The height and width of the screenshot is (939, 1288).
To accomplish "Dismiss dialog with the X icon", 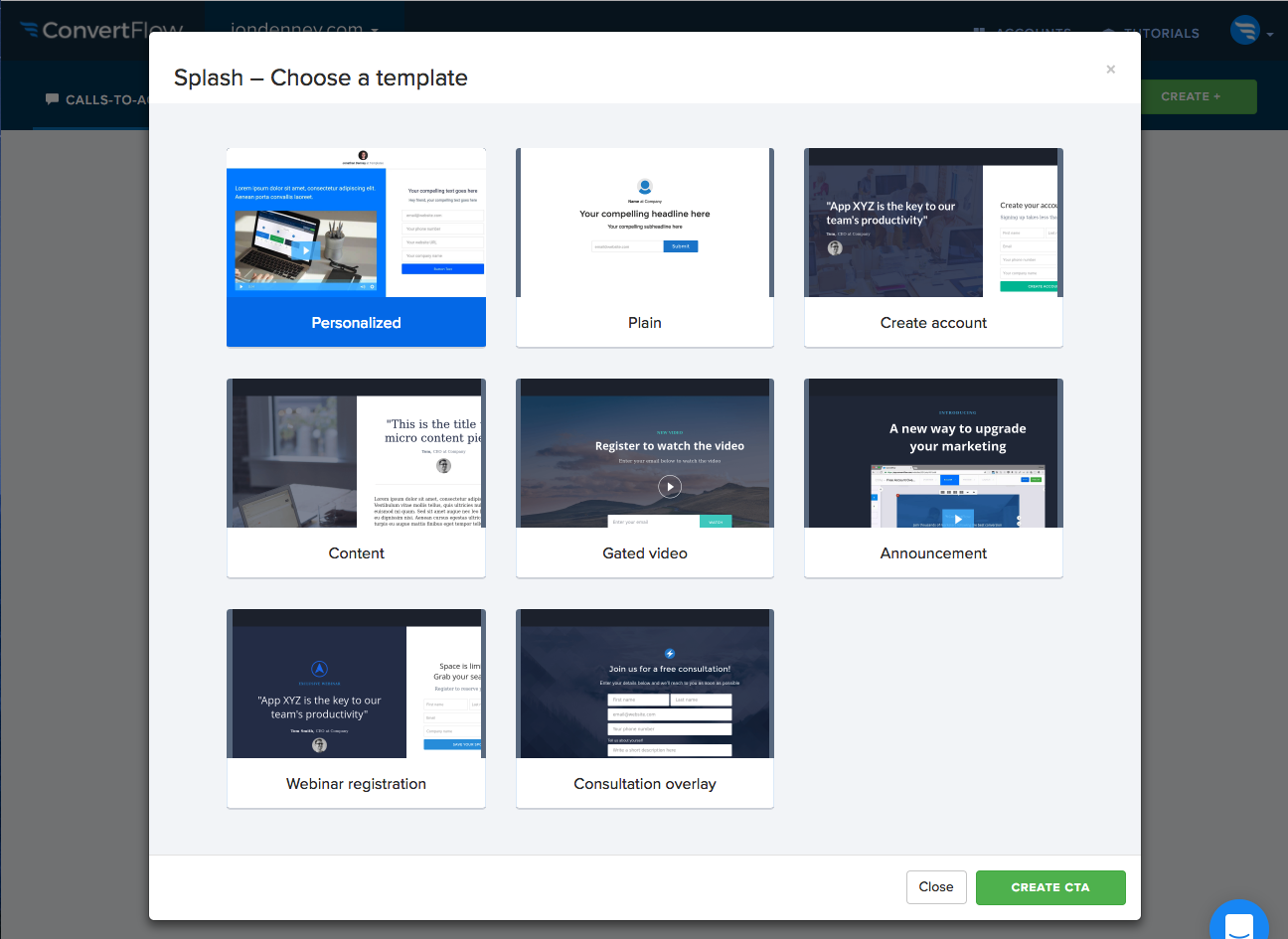I will 1111,69.
